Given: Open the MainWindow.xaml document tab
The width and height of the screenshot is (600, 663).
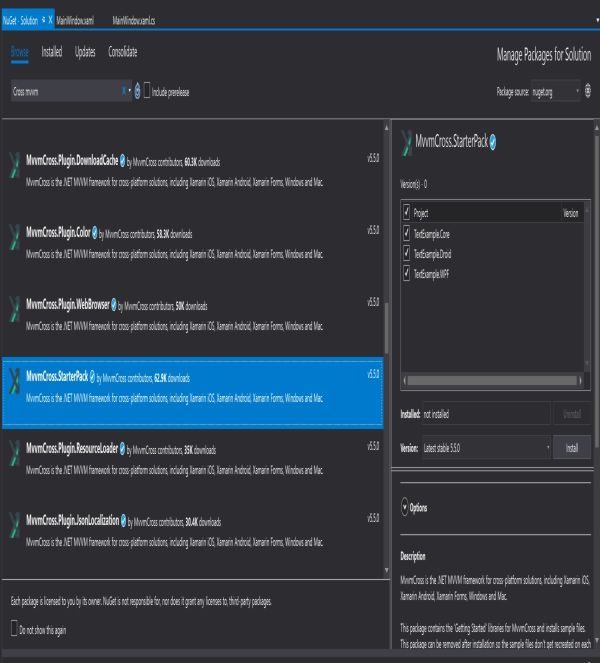Looking at the screenshot, I should (x=75, y=21).
